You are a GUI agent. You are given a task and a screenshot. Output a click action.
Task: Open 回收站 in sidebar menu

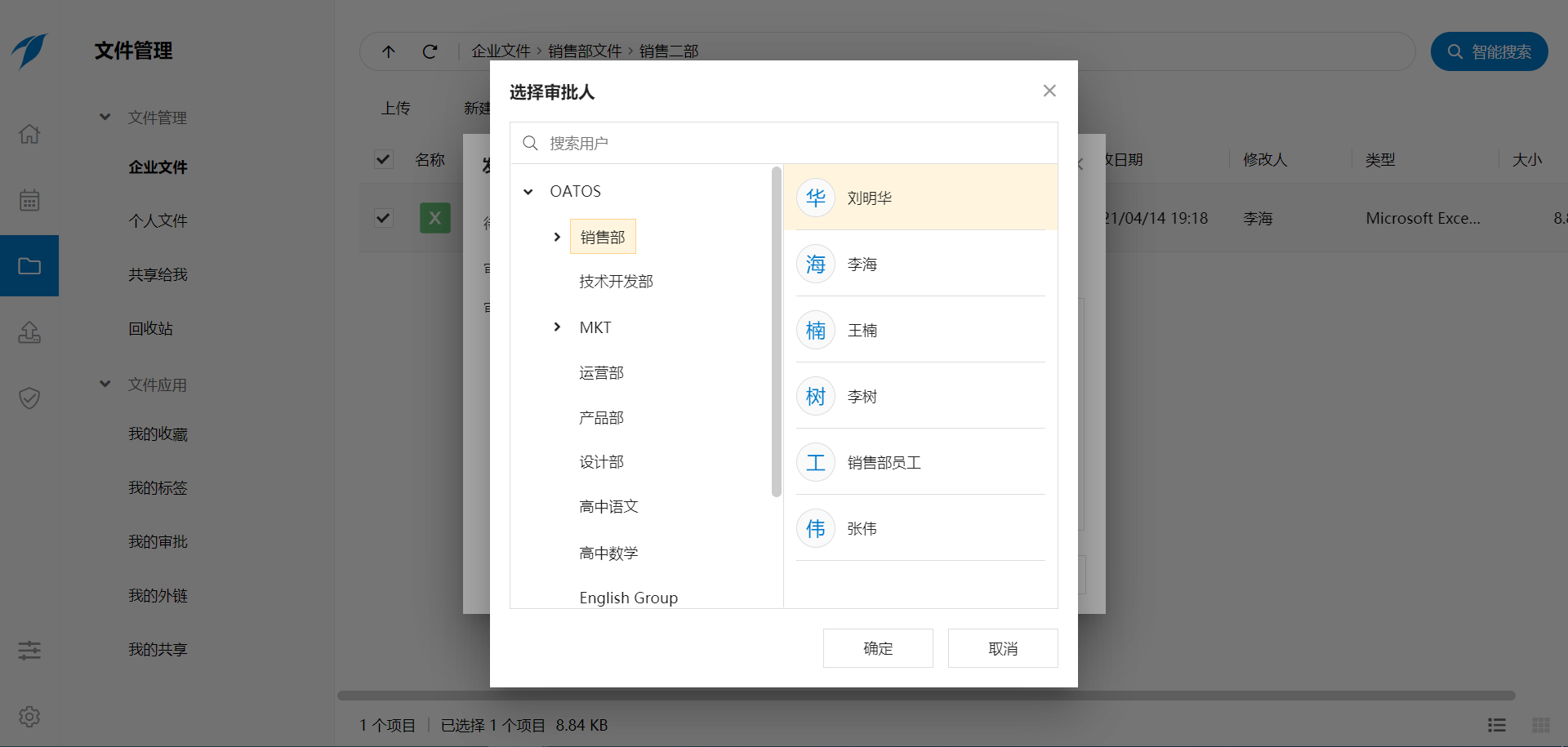point(150,329)
